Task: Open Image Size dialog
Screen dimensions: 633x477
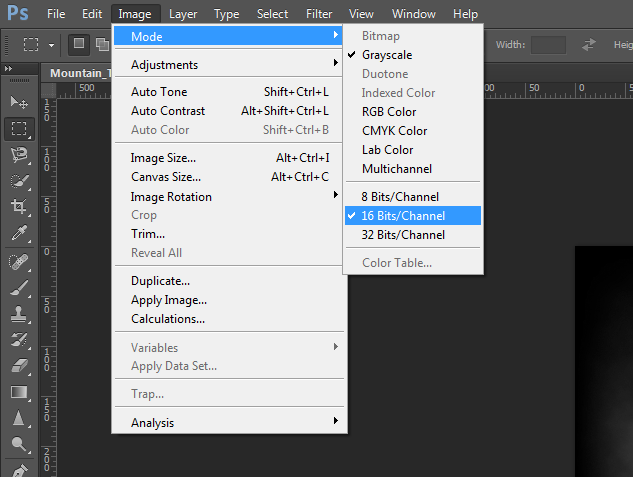Action: [x=228, y=158]
